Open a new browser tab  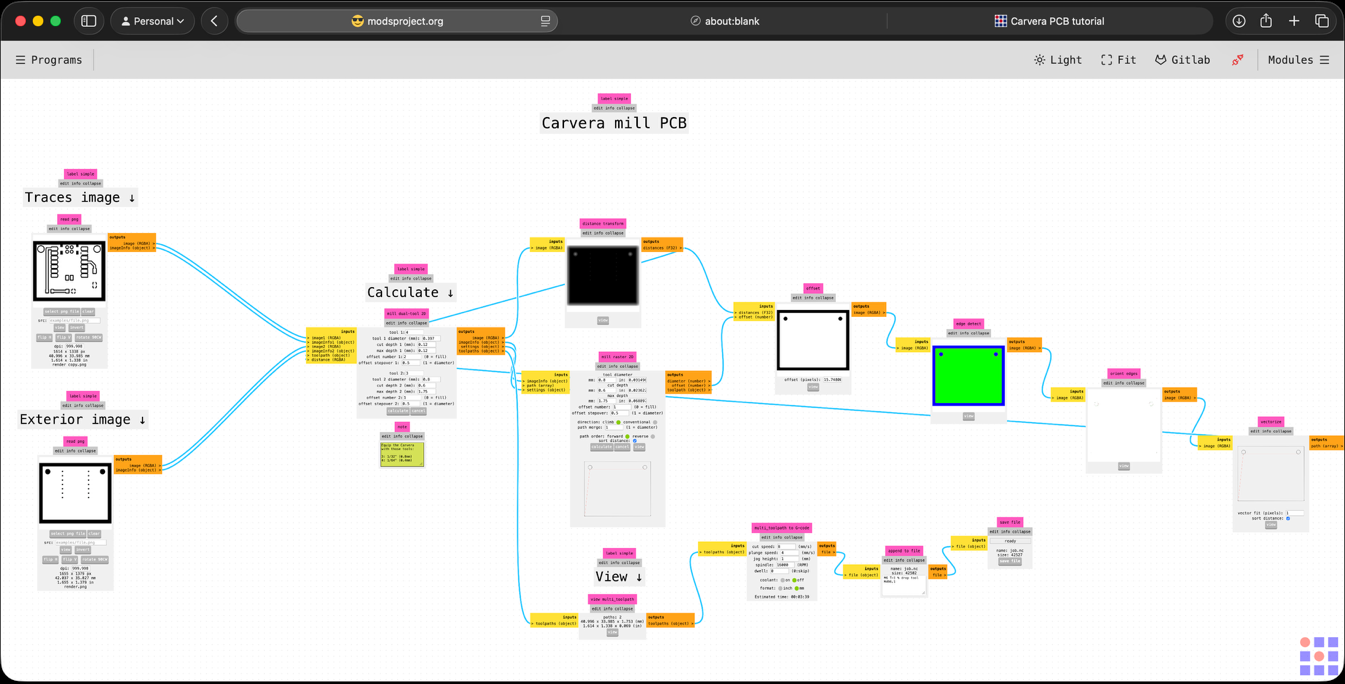pos(1294,21)
